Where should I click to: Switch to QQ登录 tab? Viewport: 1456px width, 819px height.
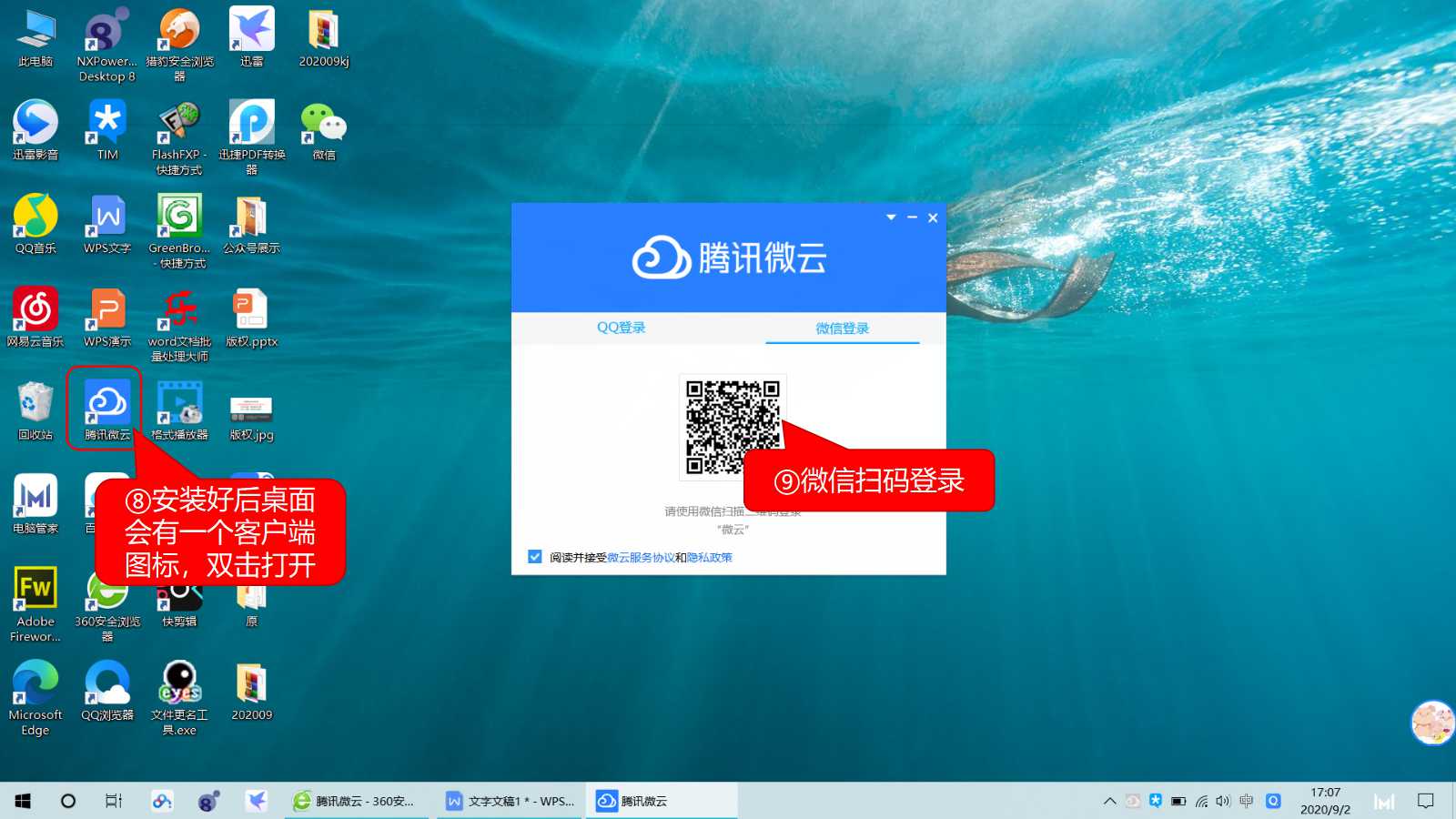pos(622,328)
